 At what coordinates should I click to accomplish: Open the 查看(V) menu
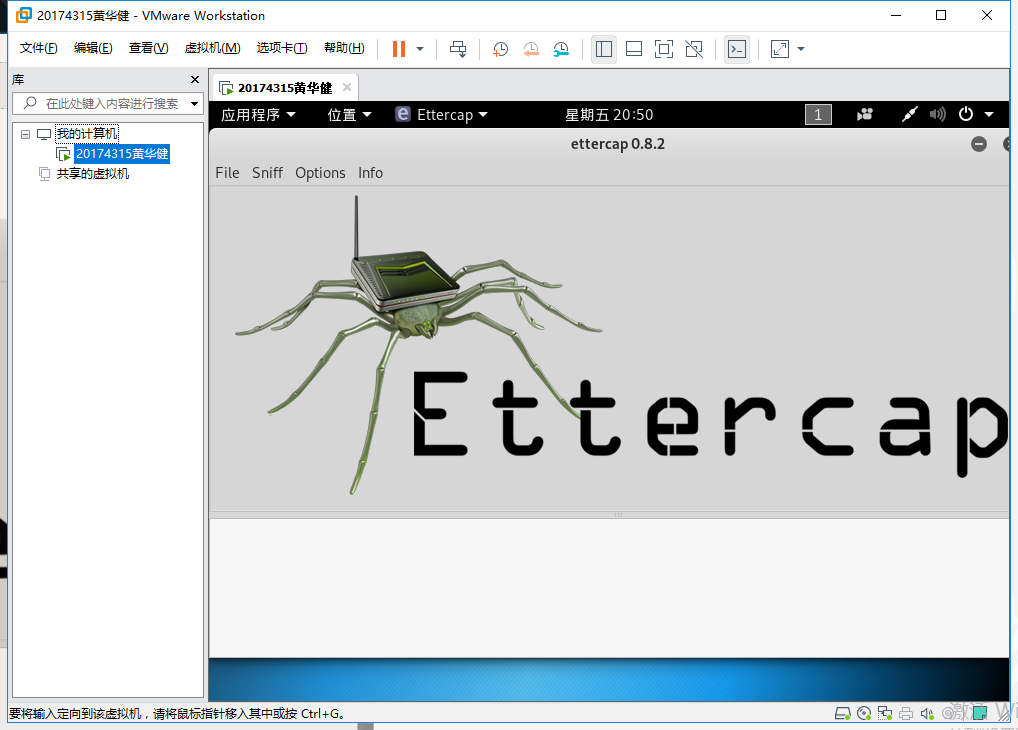(148, 48)
